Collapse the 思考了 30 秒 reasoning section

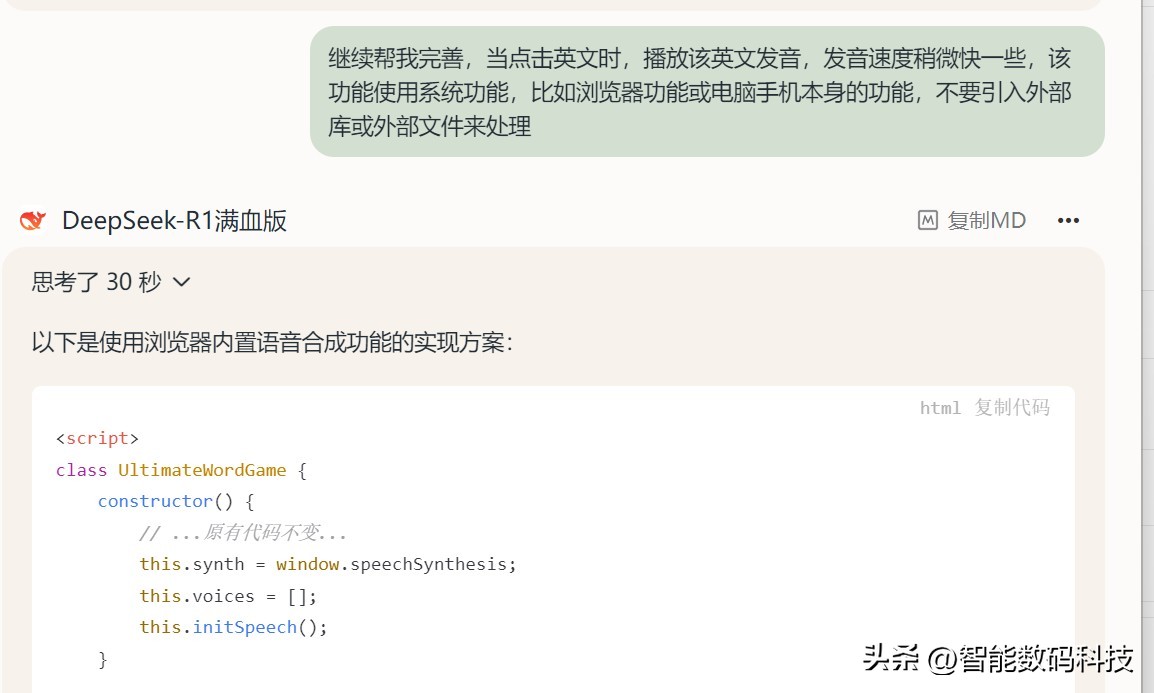click(181, 283)
